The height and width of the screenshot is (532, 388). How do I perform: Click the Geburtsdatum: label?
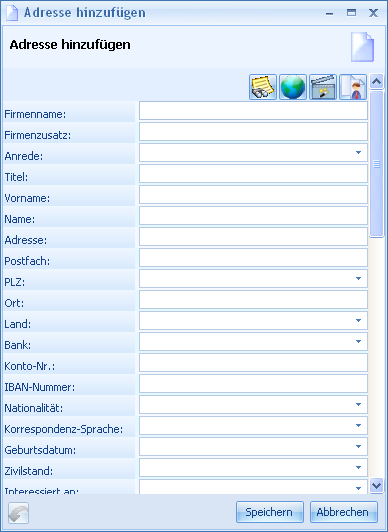tap(40, 450)
